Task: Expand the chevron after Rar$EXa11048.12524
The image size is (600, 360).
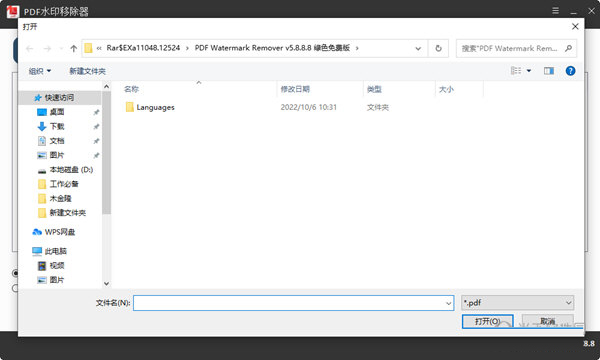Action: [x=187, y=48]
